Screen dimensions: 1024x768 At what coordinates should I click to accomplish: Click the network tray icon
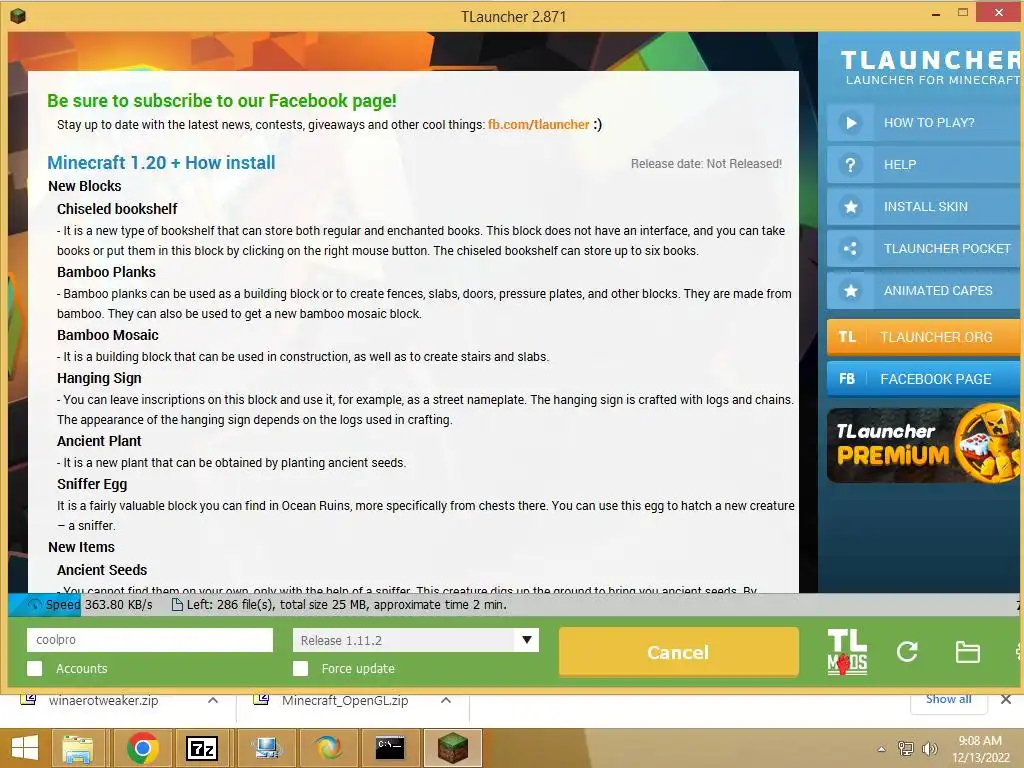[x=905, y=748]
